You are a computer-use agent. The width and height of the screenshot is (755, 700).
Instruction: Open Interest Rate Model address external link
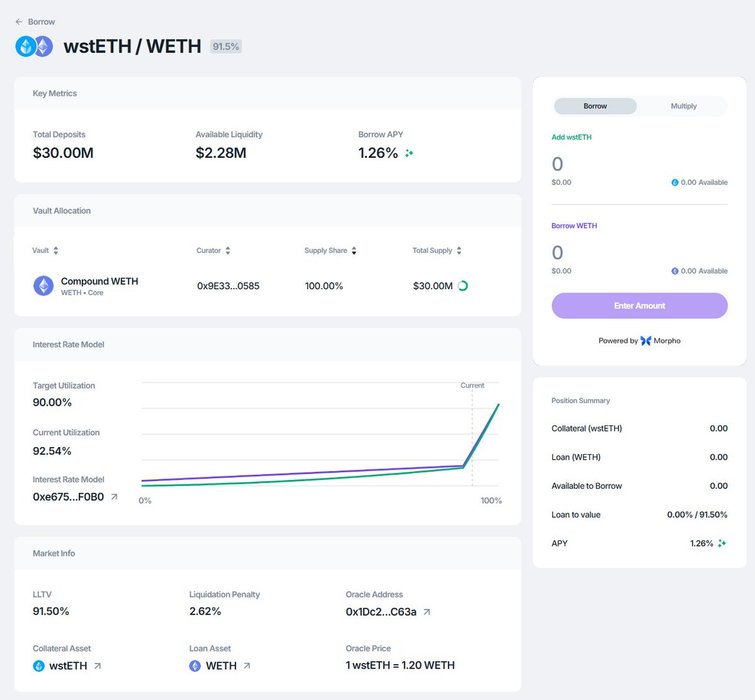[x=114, y=497]
